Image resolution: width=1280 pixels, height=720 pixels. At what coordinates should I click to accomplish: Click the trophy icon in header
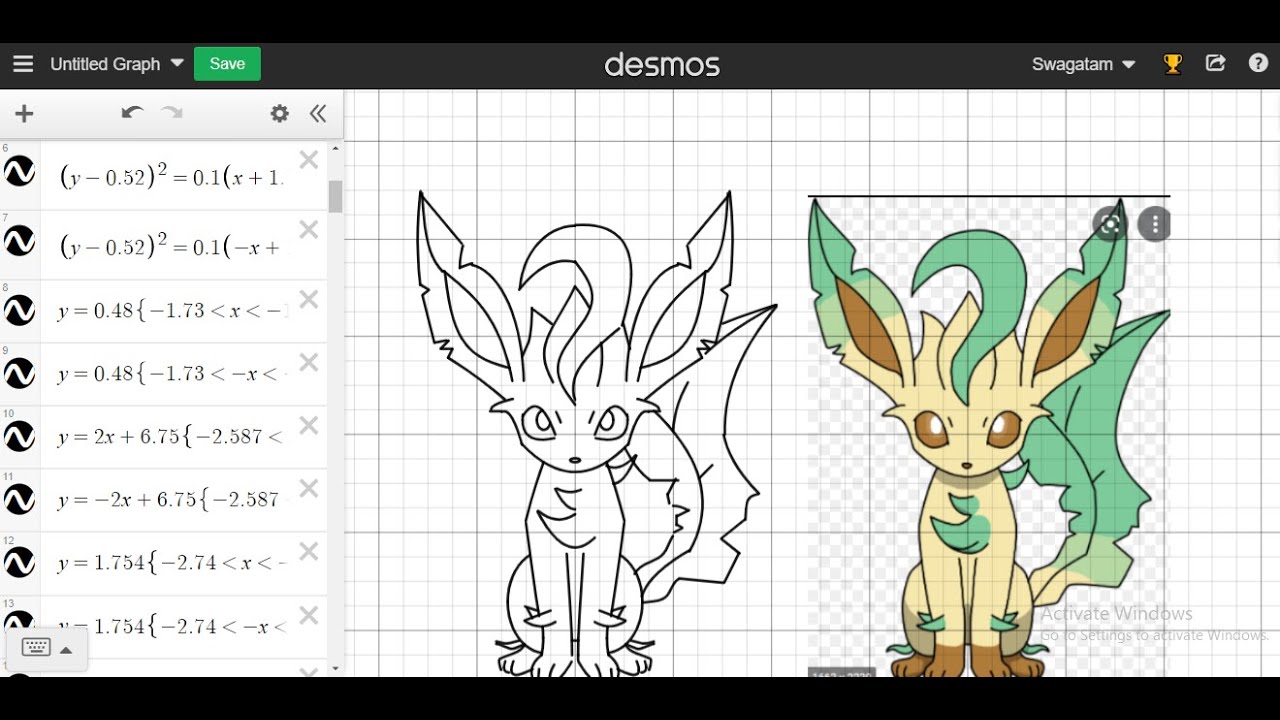pyautogui.click(x=1173, y=64)
